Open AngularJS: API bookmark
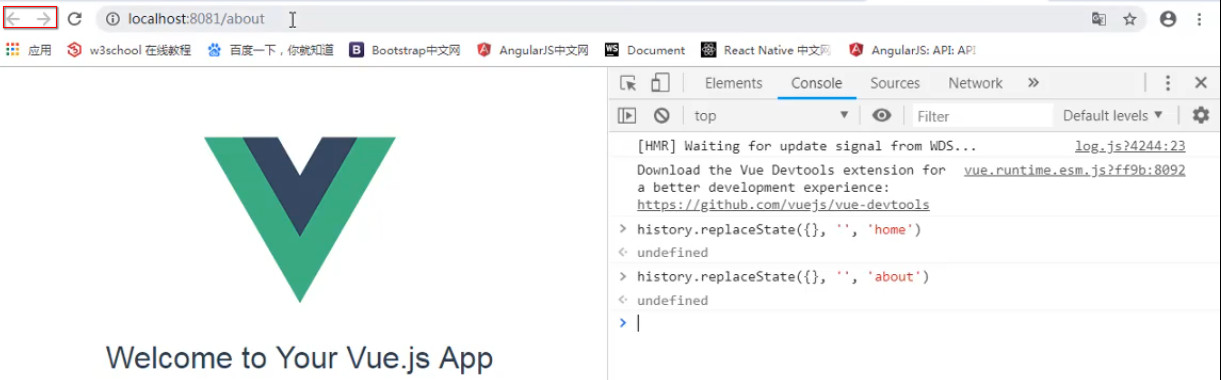This screenshot has height=380, width=1221. point(912,50)
